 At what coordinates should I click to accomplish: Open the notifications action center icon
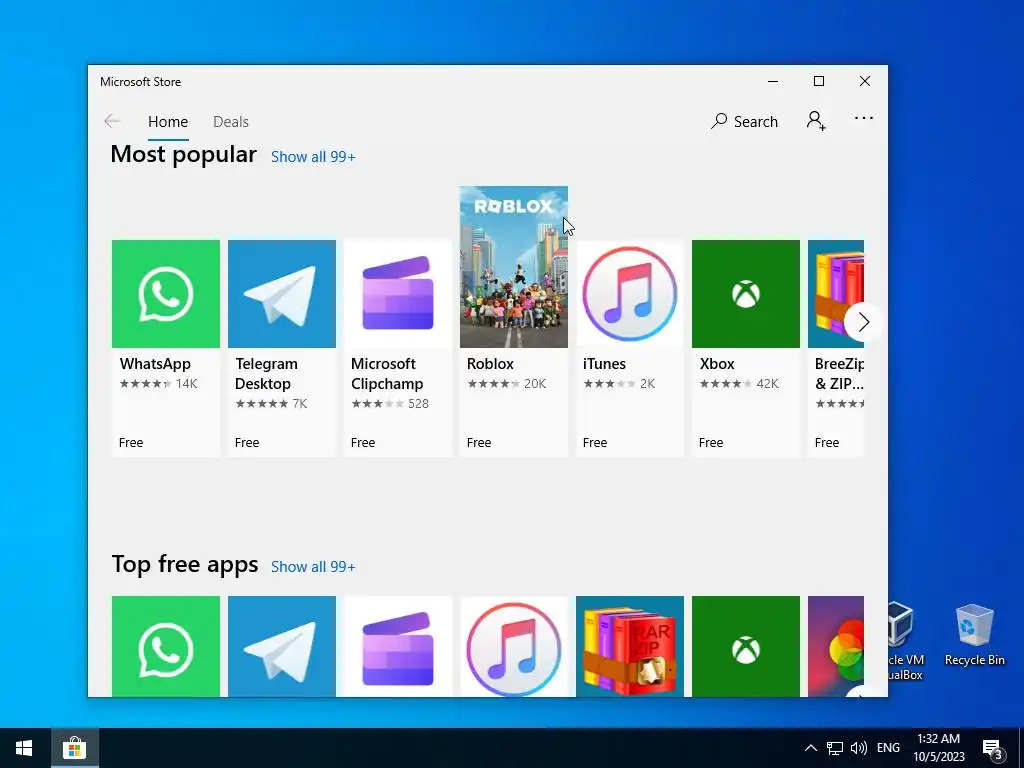(993, 750)
